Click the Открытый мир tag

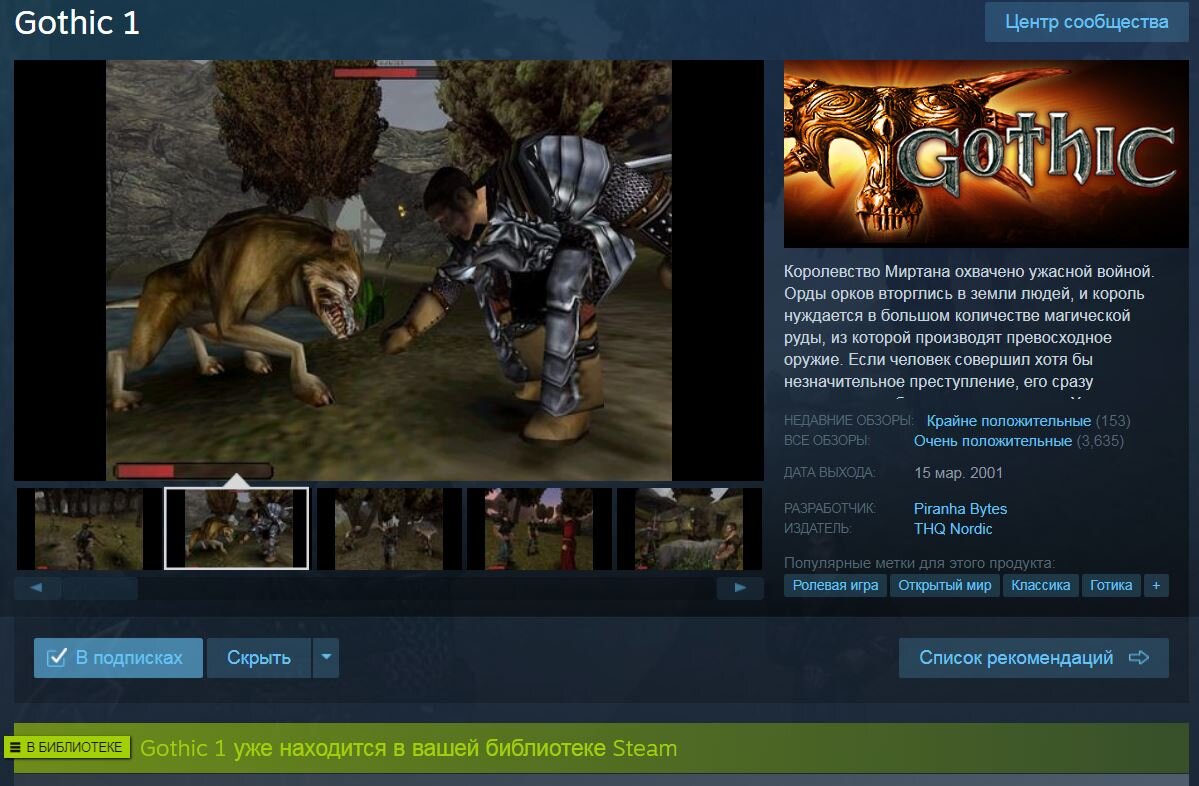[x=944, y=586]
